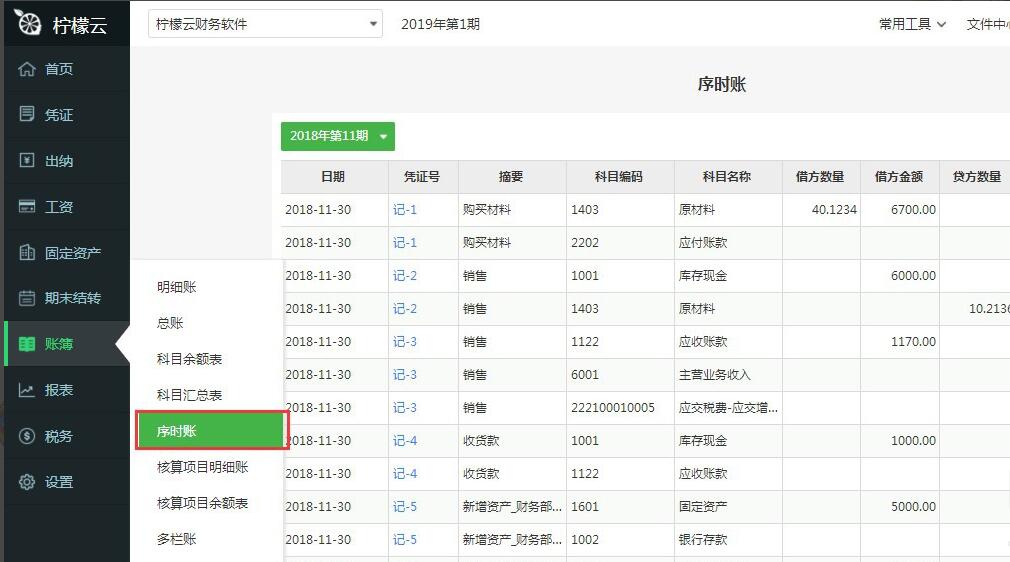
Task: Select 序时账 in the submenu
Action: [x=211, y=431]
